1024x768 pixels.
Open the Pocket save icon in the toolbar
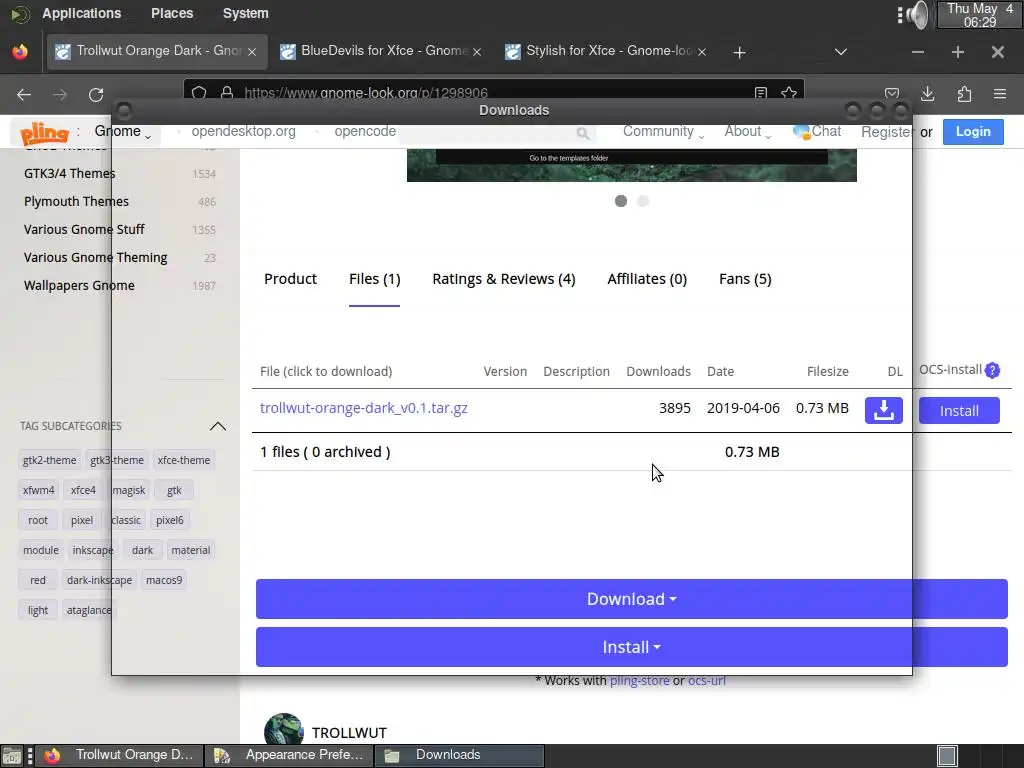pos(892,94)
